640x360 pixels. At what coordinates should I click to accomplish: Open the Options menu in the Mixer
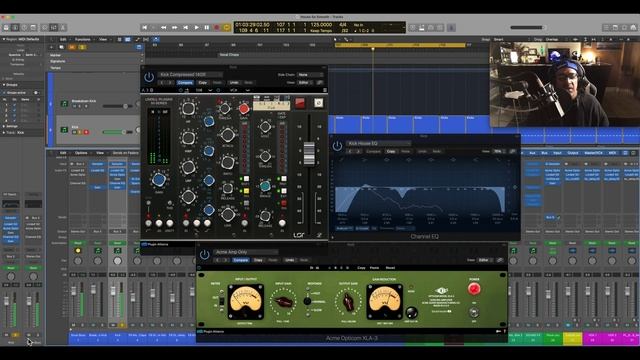[81, 153]
